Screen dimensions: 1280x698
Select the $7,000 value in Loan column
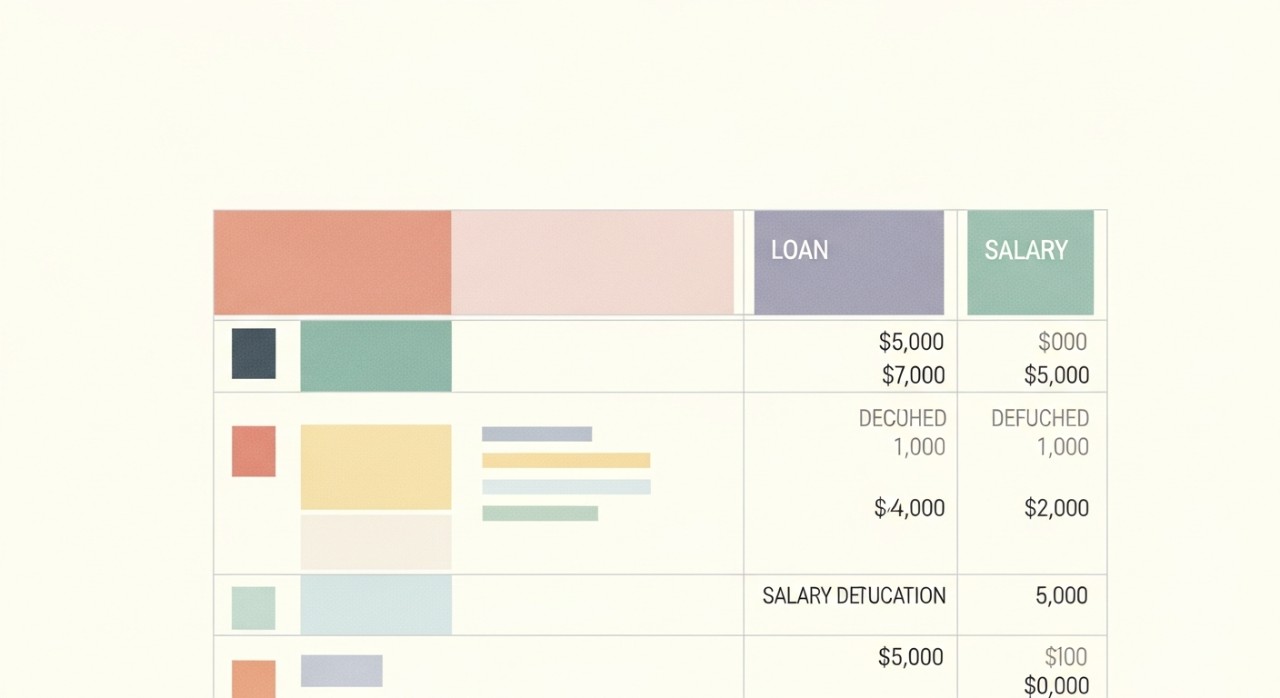pyautogui.click(x=913, y=375)
